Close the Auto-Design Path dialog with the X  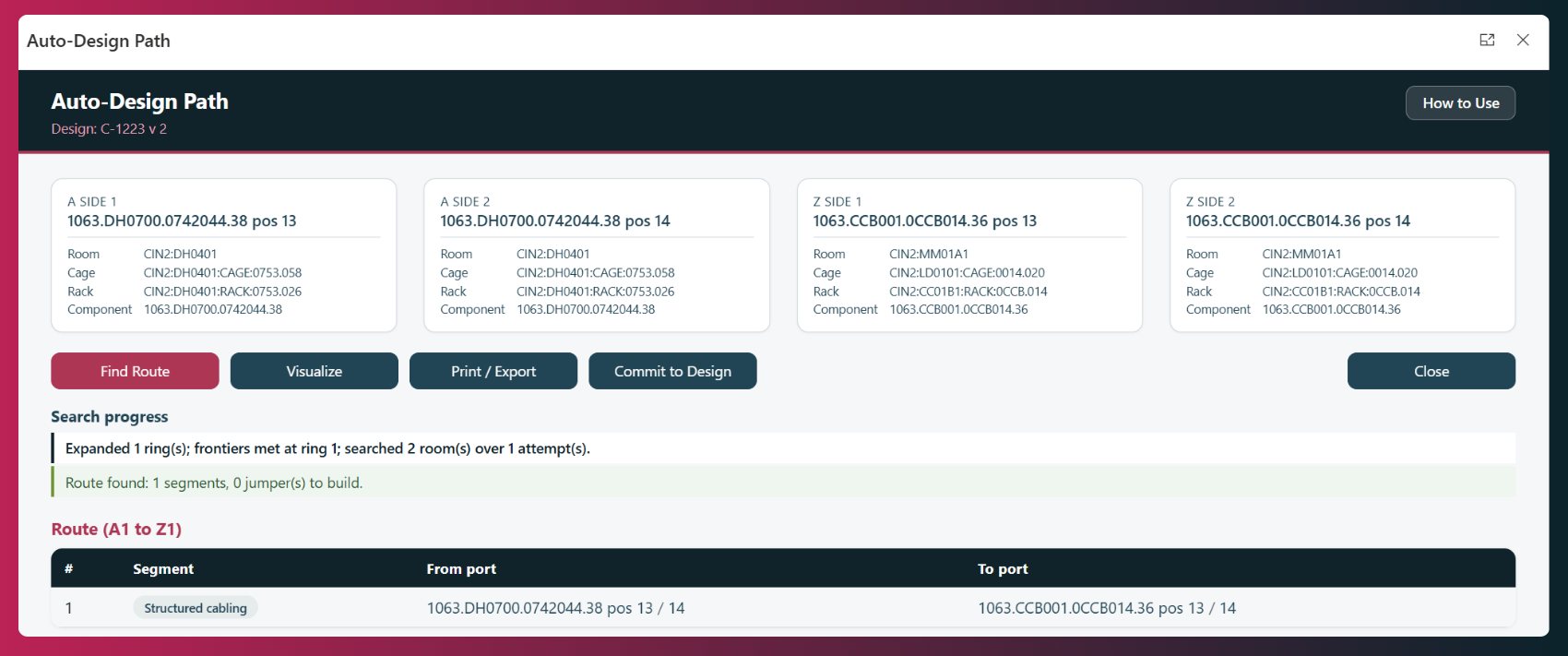1523,40
